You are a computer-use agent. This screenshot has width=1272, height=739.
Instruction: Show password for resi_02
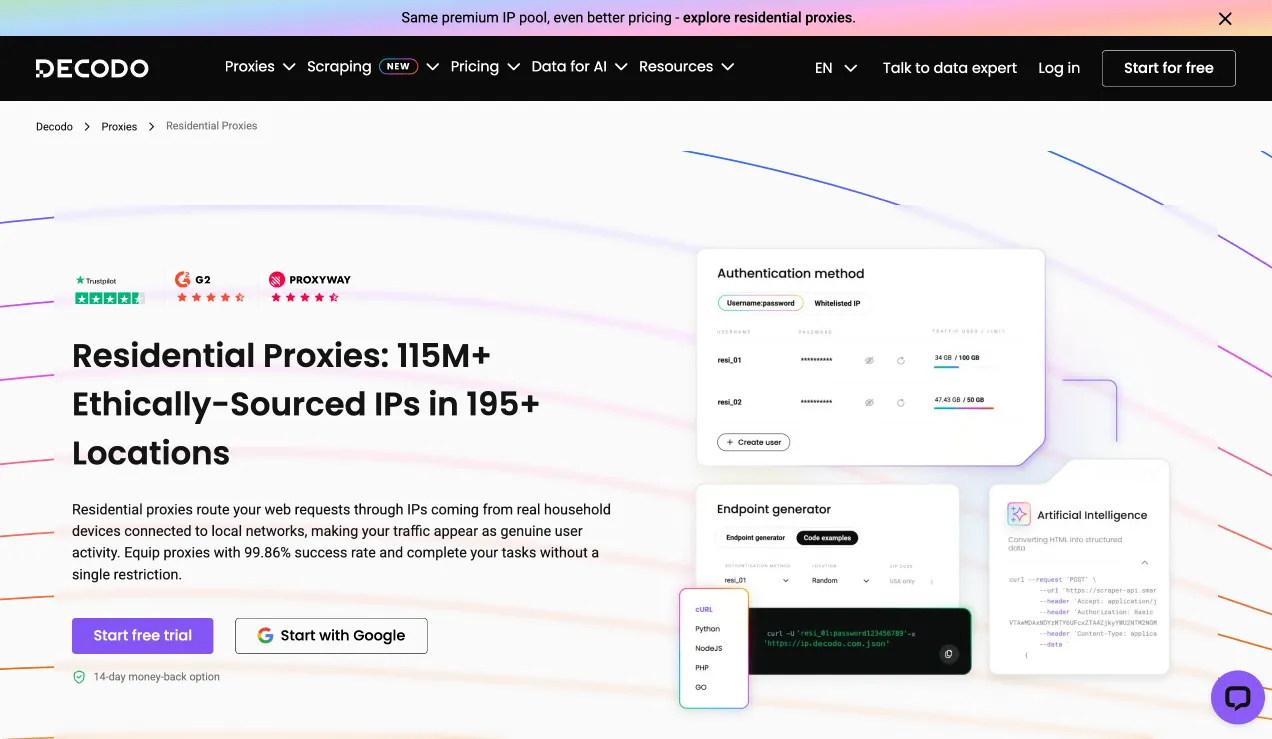pos(869,402)
